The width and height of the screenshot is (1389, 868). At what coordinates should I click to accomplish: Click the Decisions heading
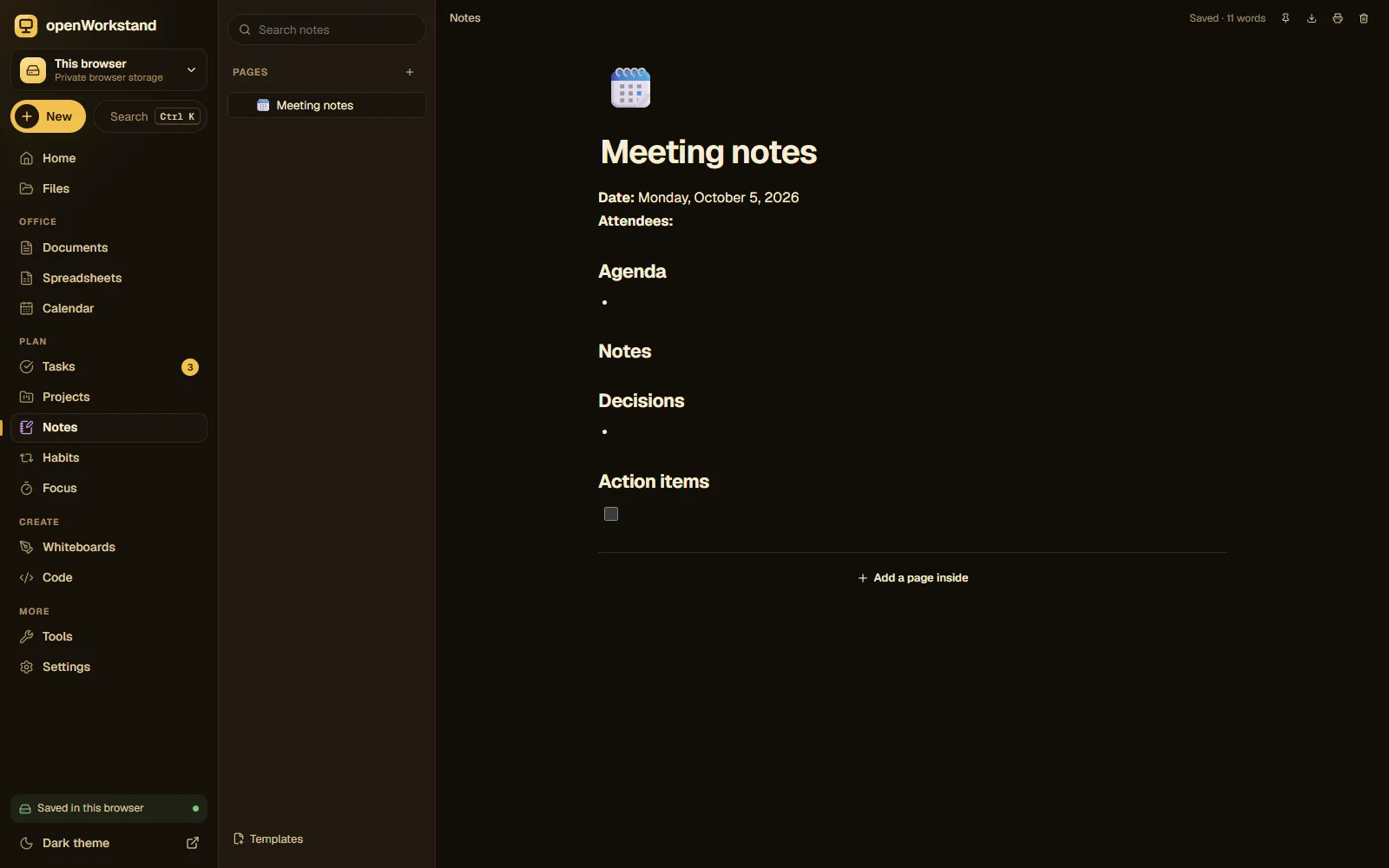(x=642, y=401)
